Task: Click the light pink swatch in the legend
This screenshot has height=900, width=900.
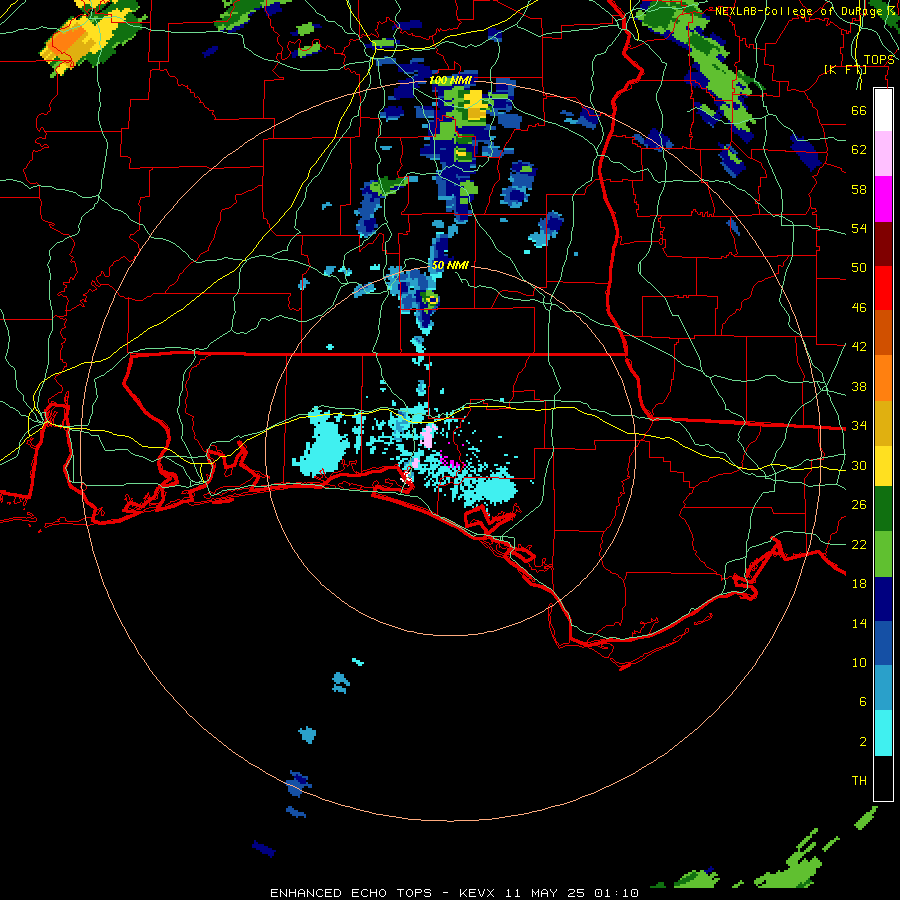Action: [883, 154]
